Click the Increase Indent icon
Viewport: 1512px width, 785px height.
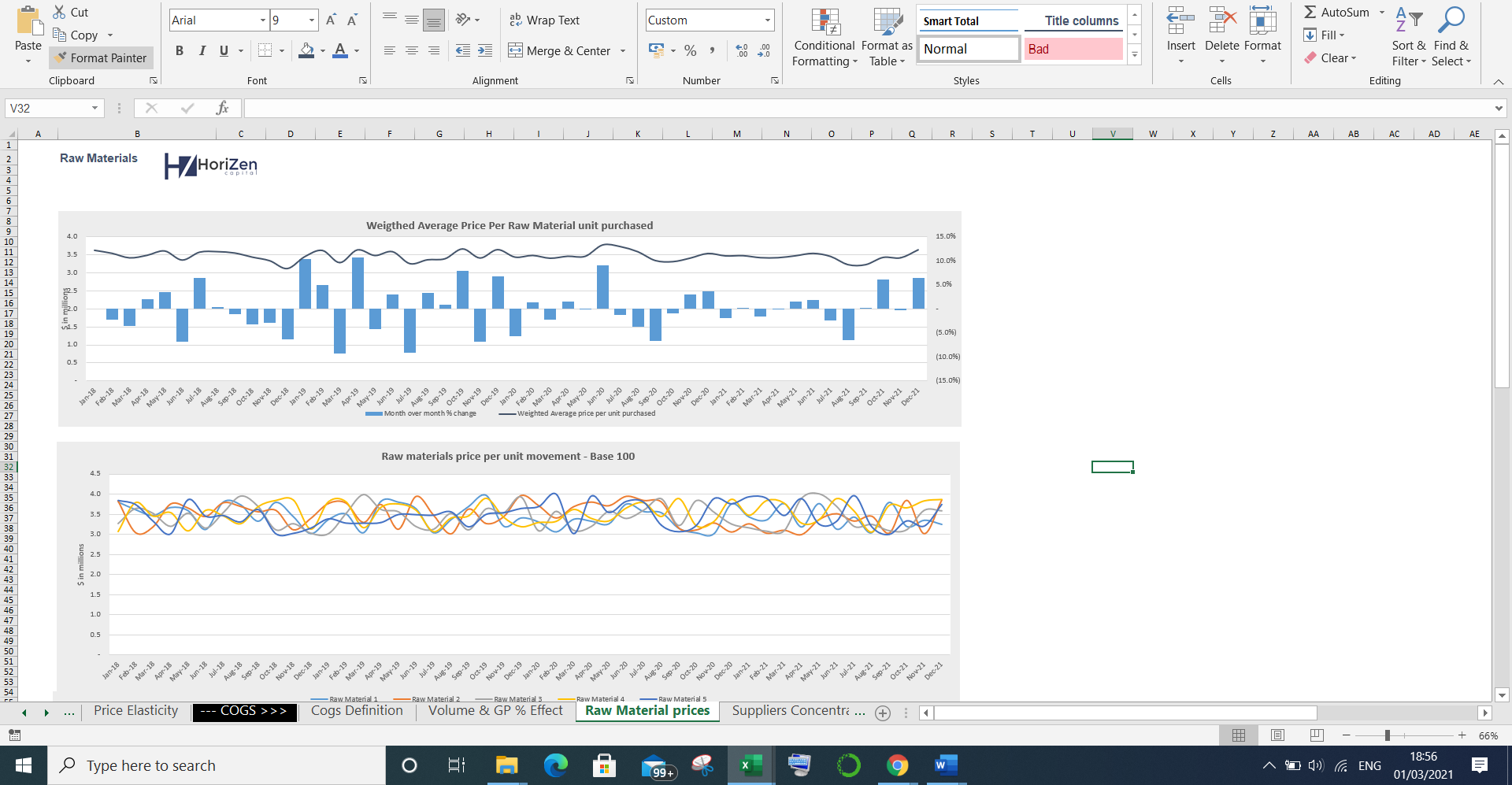coord(485,50)
